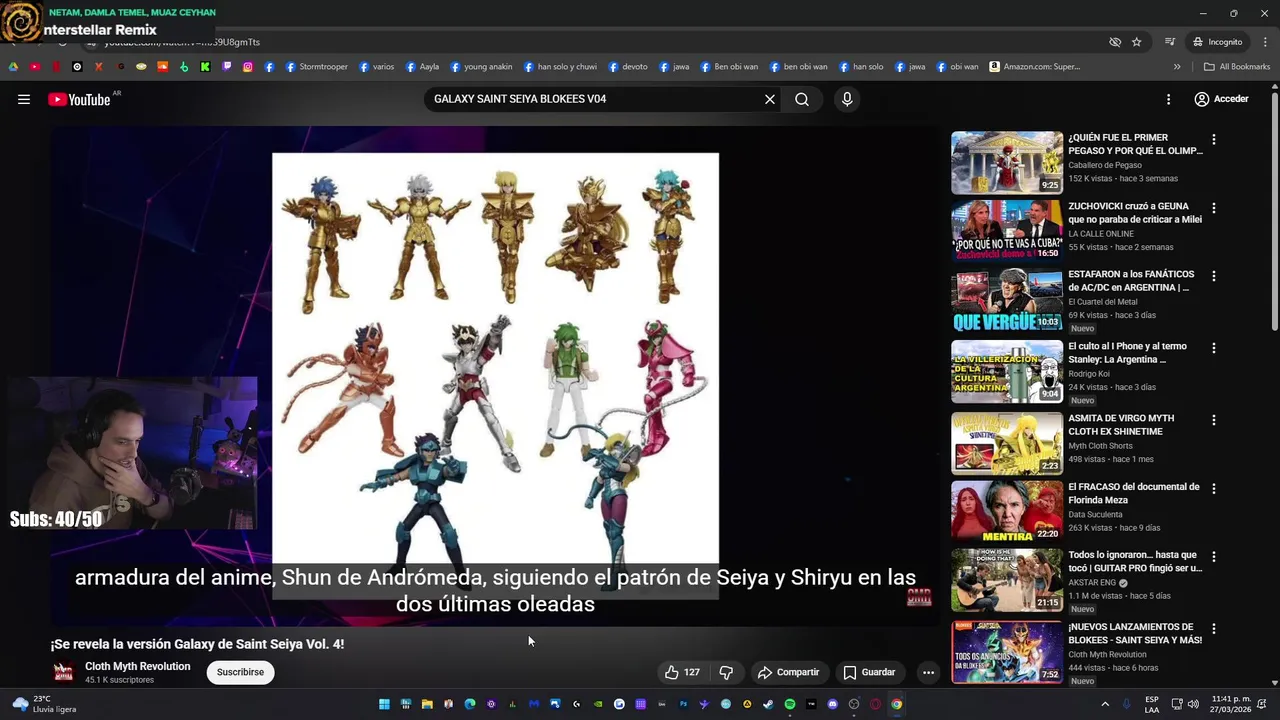Open Steam from the taskbar
1280x720 pixels.
tap(768, 704)
